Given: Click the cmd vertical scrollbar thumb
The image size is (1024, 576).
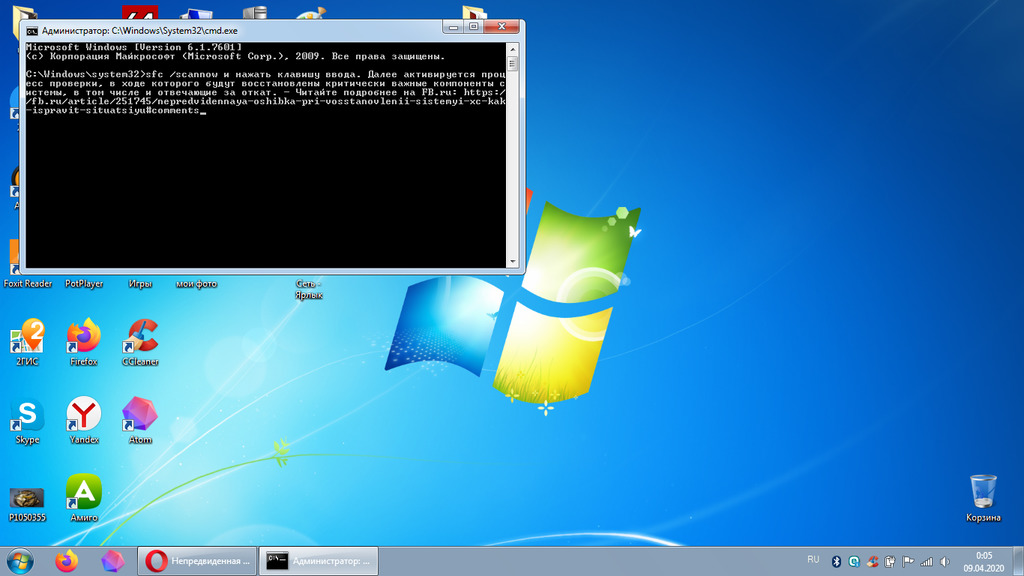Looking at the screenshot, I should point(513,63).
